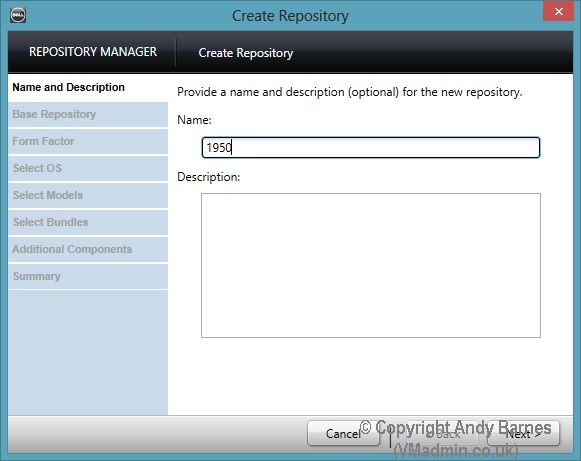Image resolution: width=581 pixels, height=461 pixels.
Task: Open the Additional Components step
Action: pyautogui.click(x=88, y=249)
